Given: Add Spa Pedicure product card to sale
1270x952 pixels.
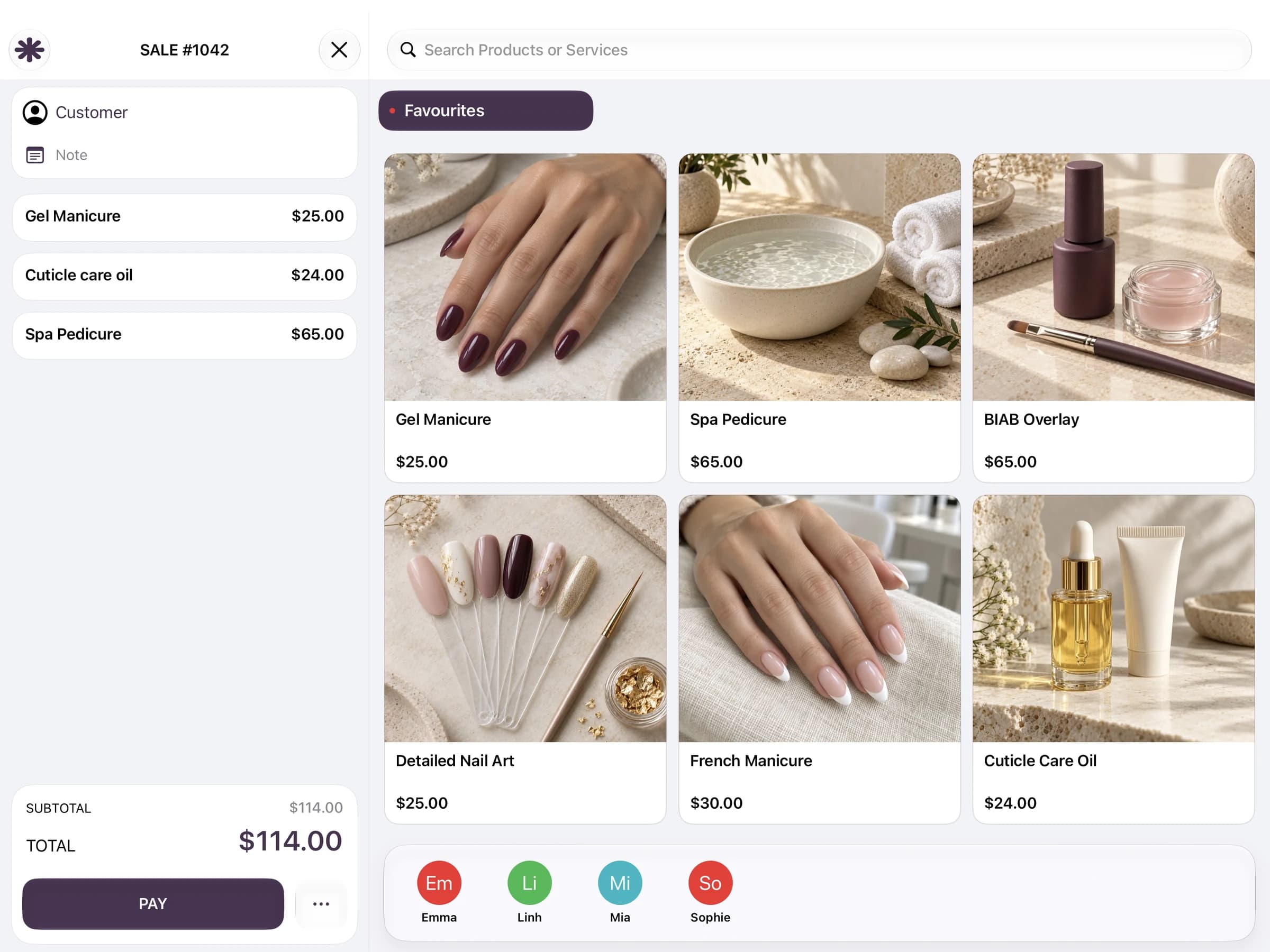Looking at the screenshot, I should tap(819, 318).
